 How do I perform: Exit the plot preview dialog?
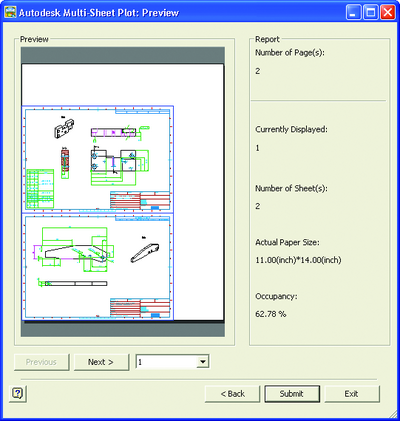click(352, 394)
